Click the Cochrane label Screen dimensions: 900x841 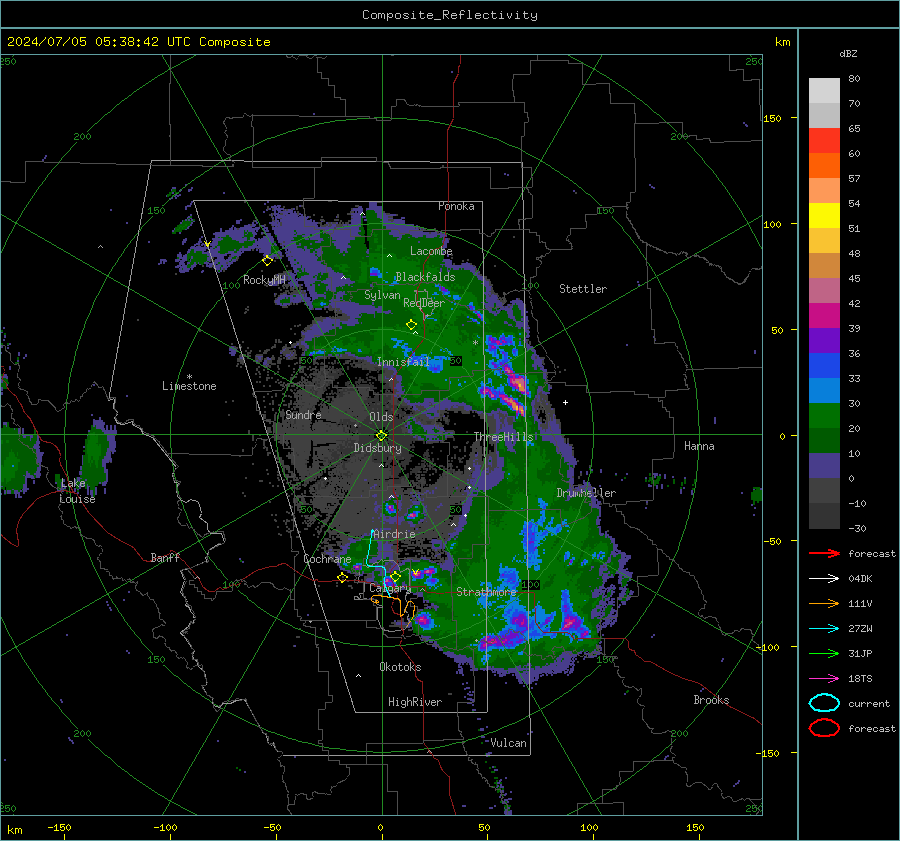(327, 559)
